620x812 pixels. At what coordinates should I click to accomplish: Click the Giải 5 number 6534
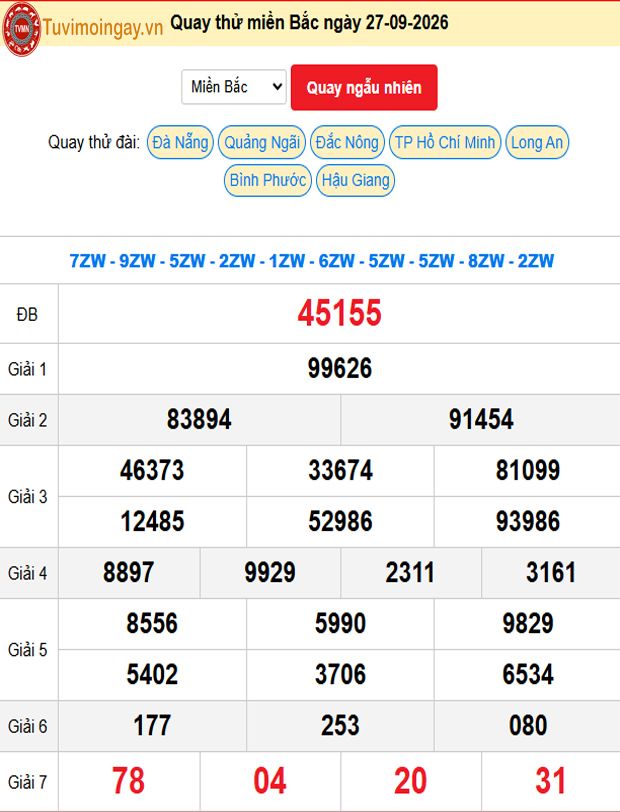pyautogui.click(x=528, y=674)
